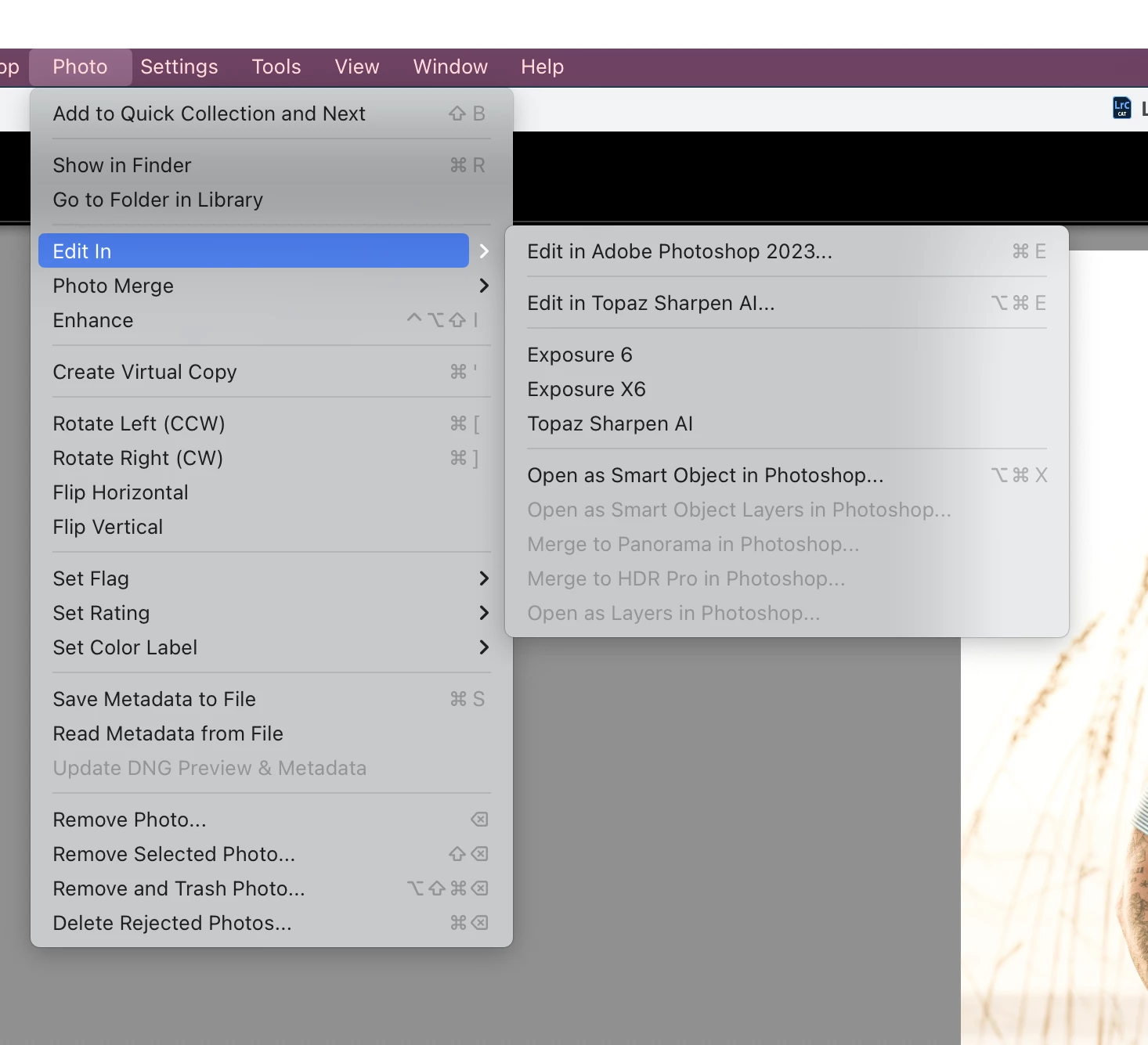Expand the Set Color Label chevron
The image size is (1148, 1045).
484,647
